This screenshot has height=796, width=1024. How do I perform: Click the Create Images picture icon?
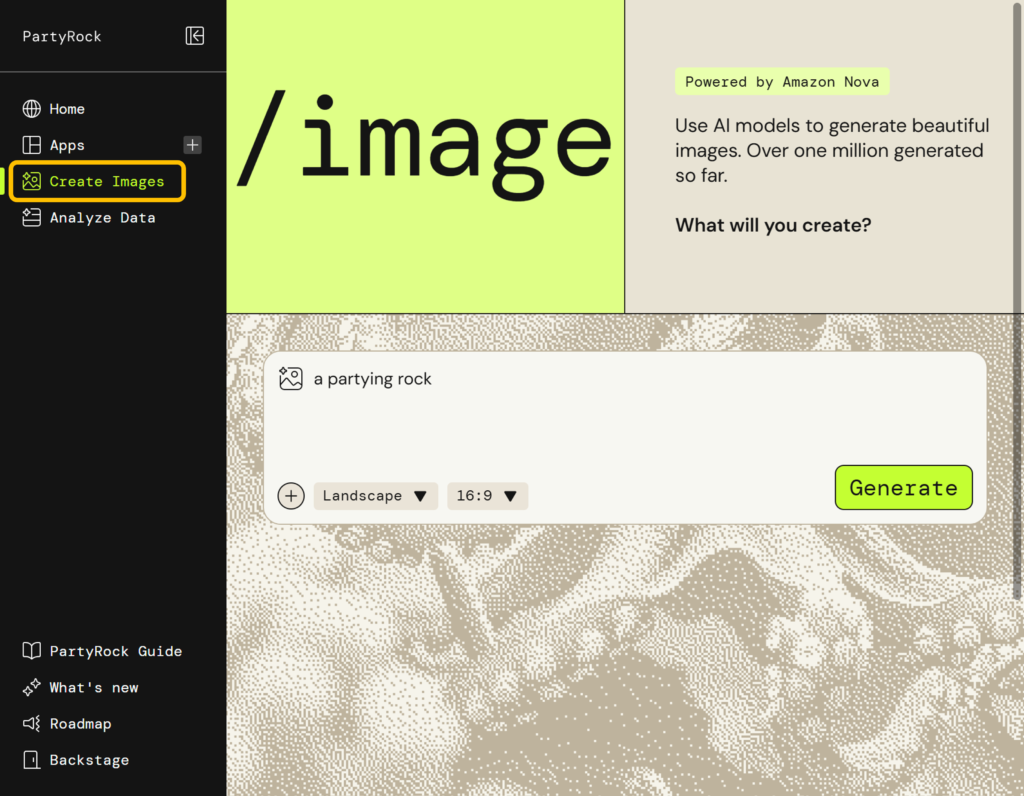34,181
